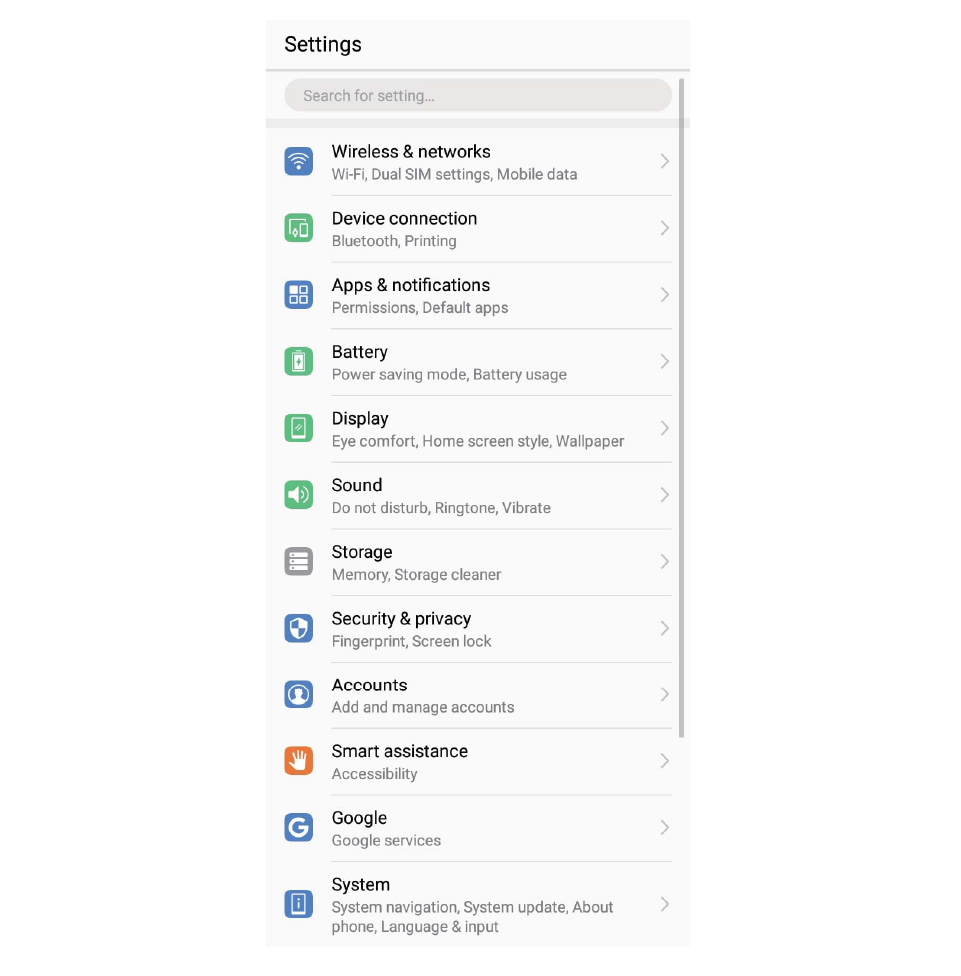Select Add and manage accounts text
Screen dimensions: 961x976
tap(423, 708)
